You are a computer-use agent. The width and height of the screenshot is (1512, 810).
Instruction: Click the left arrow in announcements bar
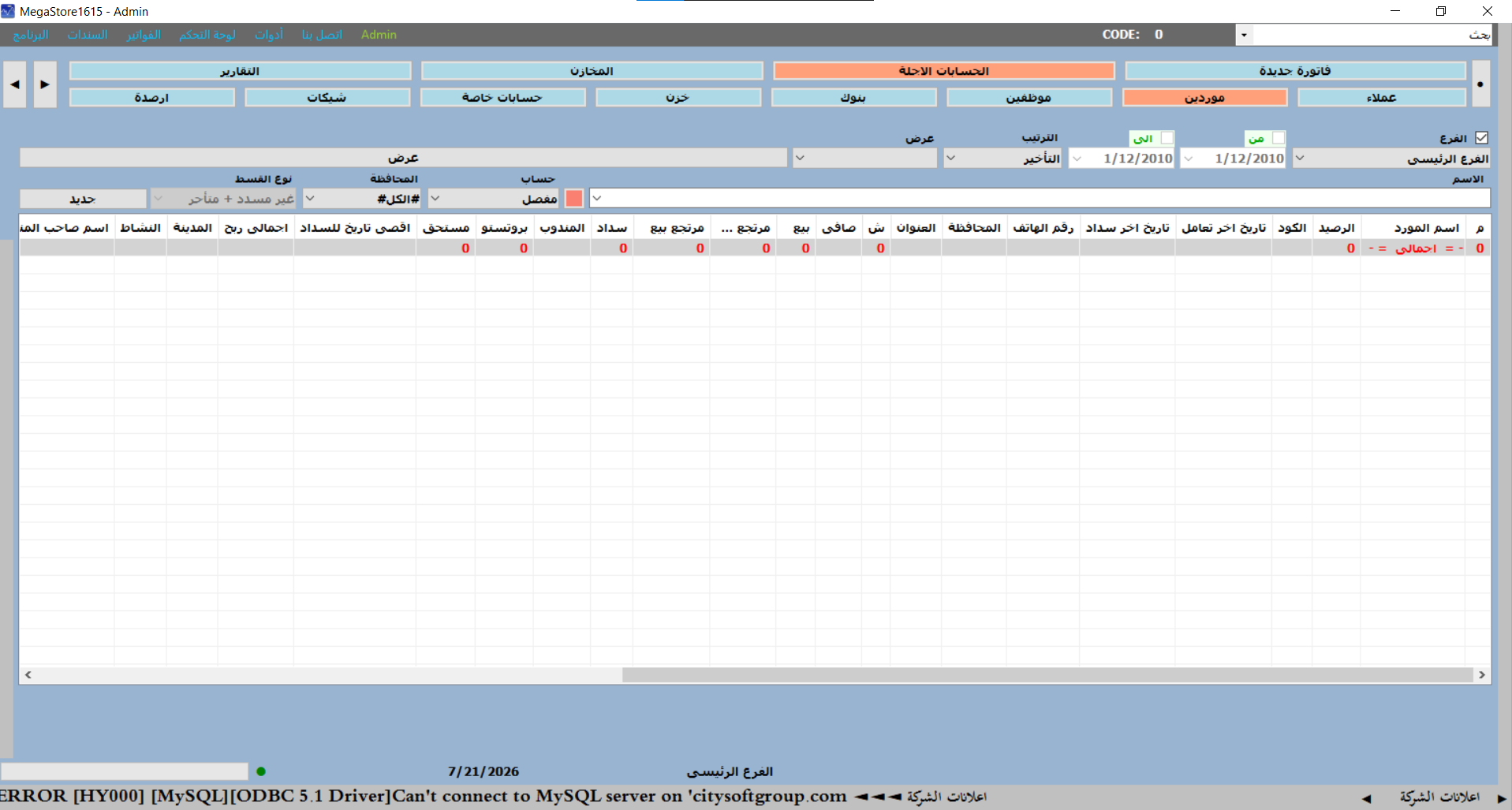(1366, 798)
